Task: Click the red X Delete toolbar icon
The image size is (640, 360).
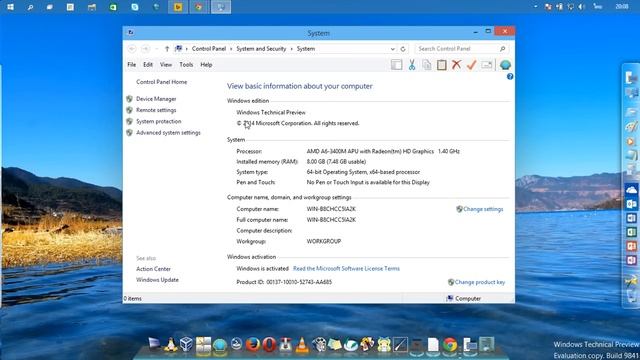Action: pyautogui.click(x=456, y=65)
